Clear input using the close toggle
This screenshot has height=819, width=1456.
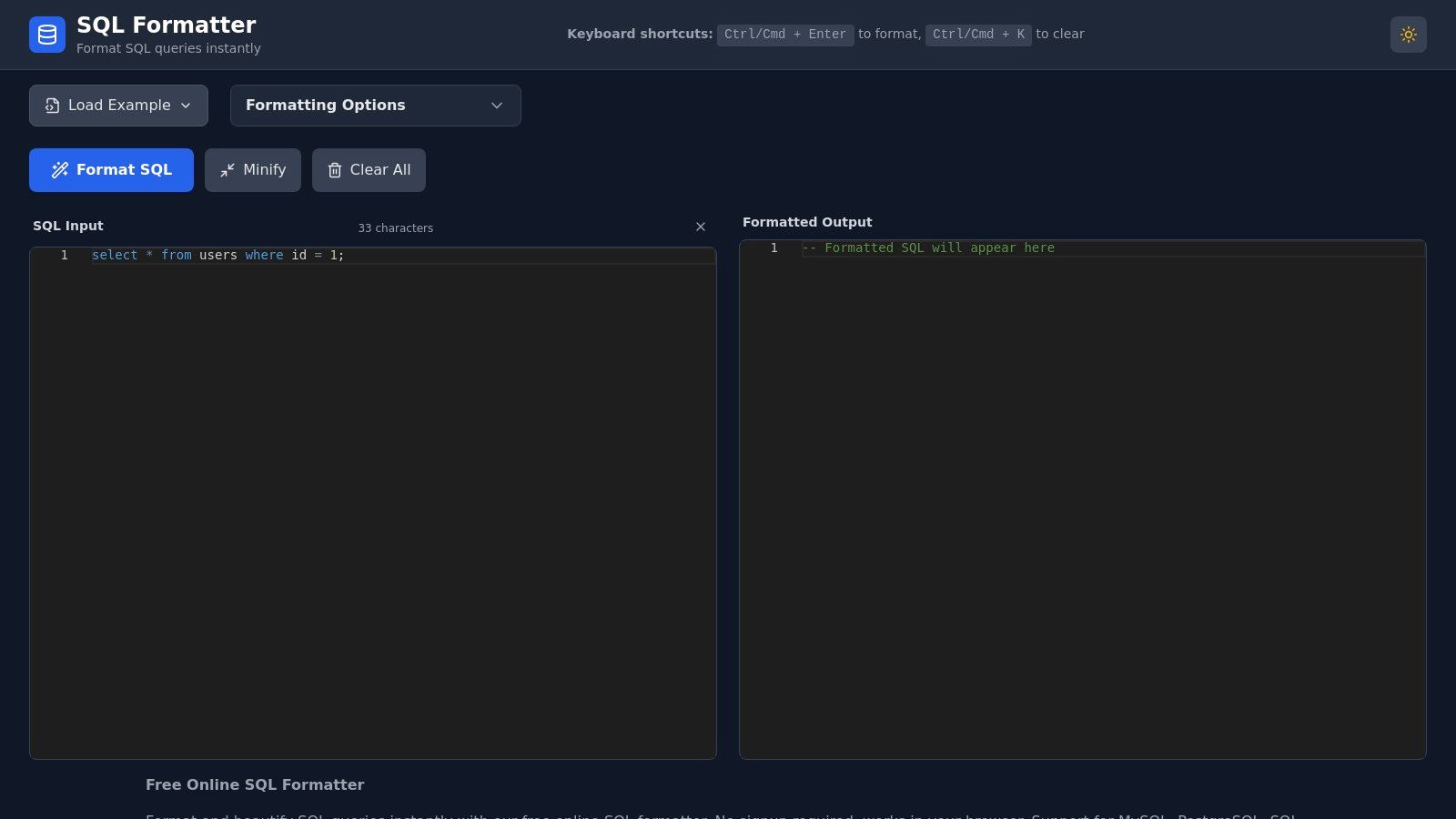coord(701,227)
